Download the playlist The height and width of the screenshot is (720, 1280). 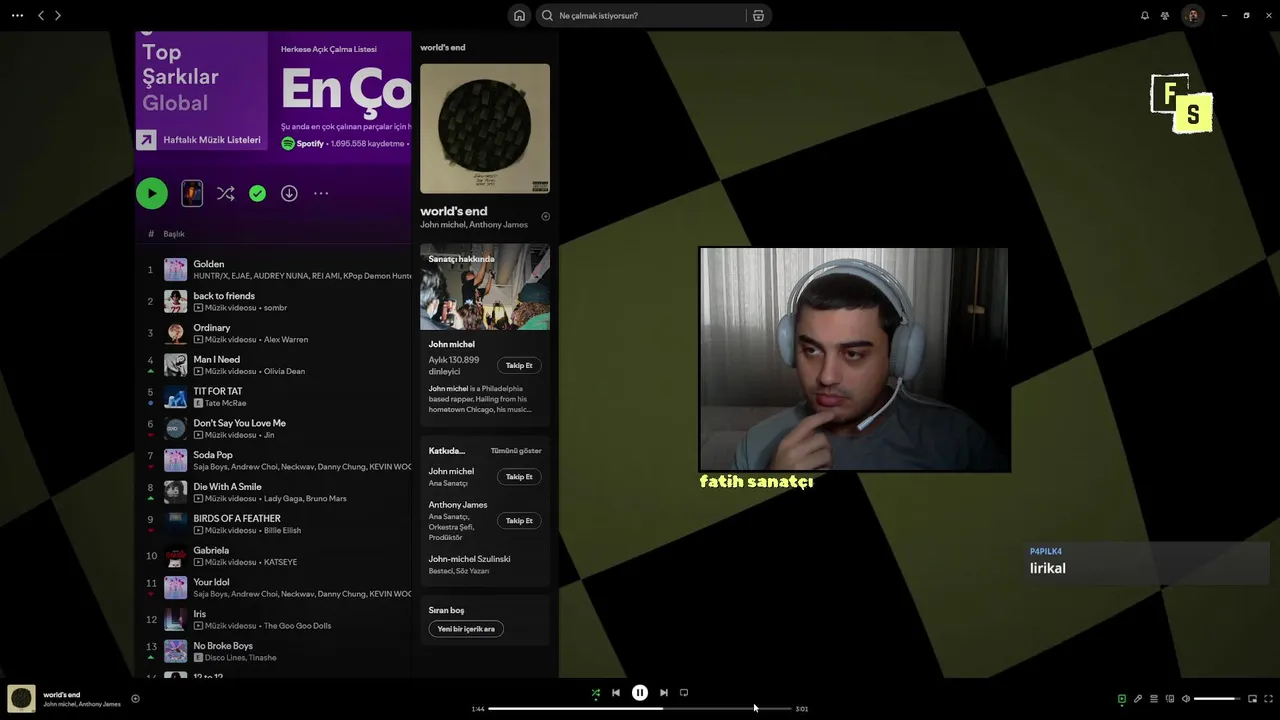(x=289, y=193)
